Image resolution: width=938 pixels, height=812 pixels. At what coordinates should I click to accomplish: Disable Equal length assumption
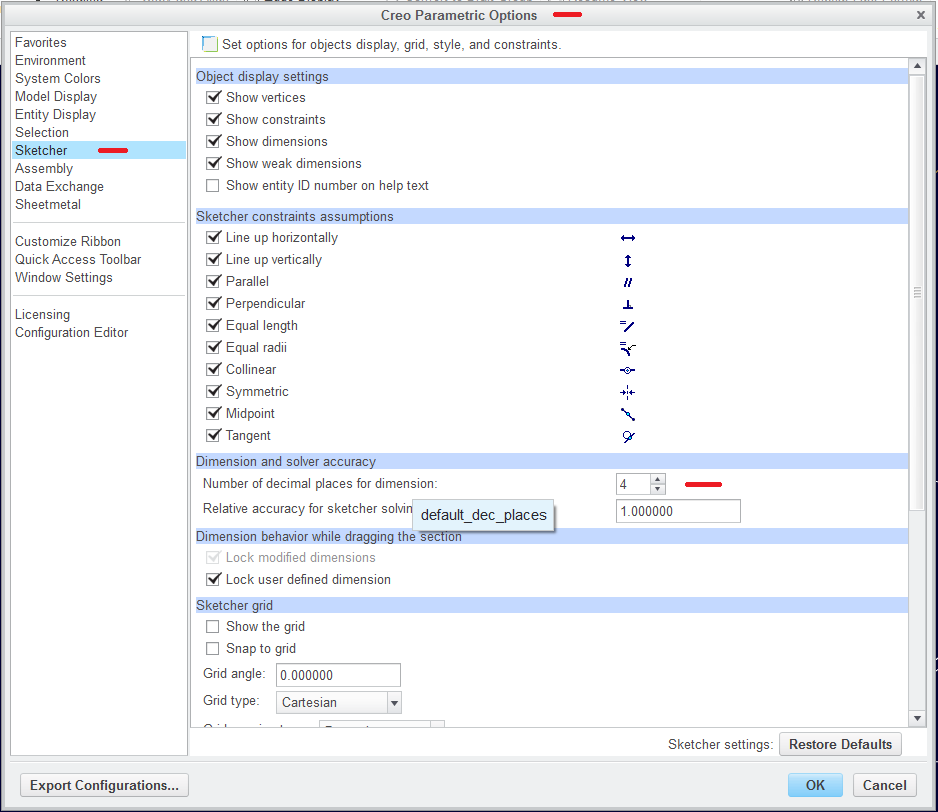tap(213, 326)
